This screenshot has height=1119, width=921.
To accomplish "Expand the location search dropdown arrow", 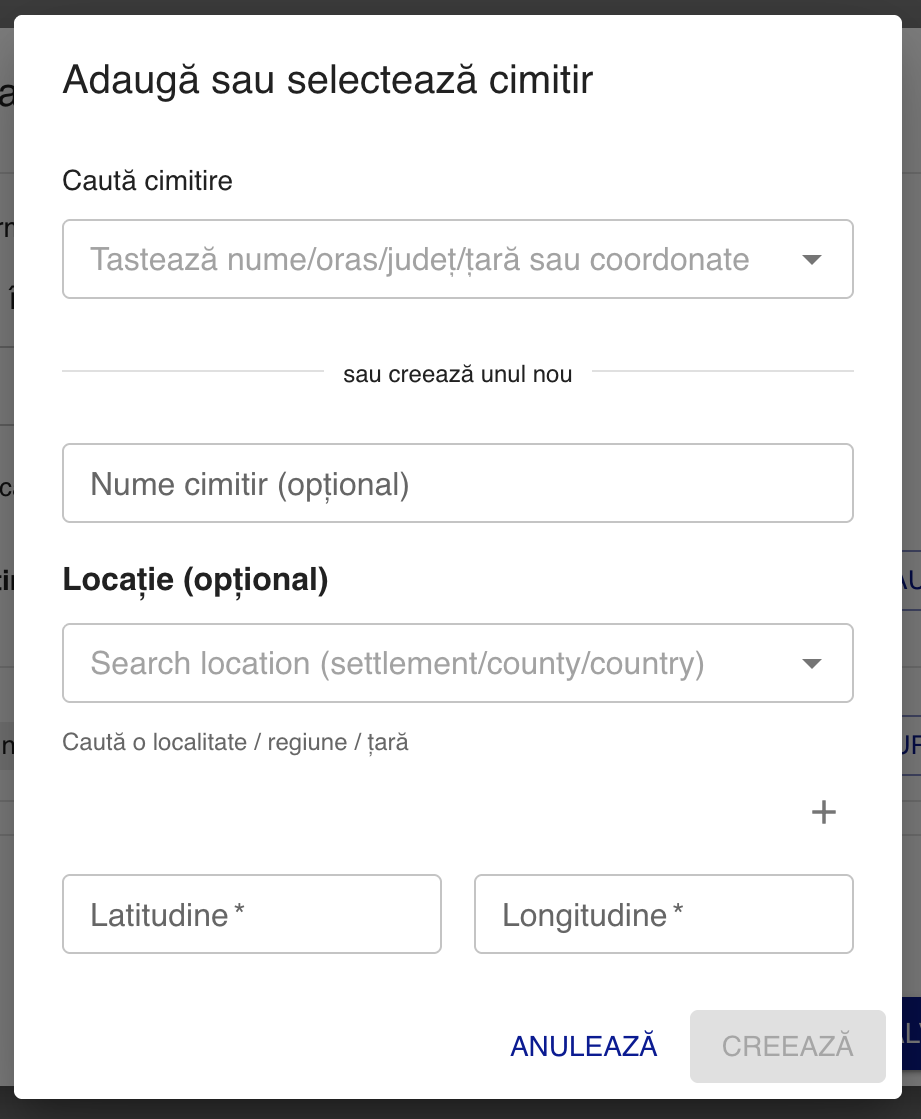I will (x=812, y=663).
